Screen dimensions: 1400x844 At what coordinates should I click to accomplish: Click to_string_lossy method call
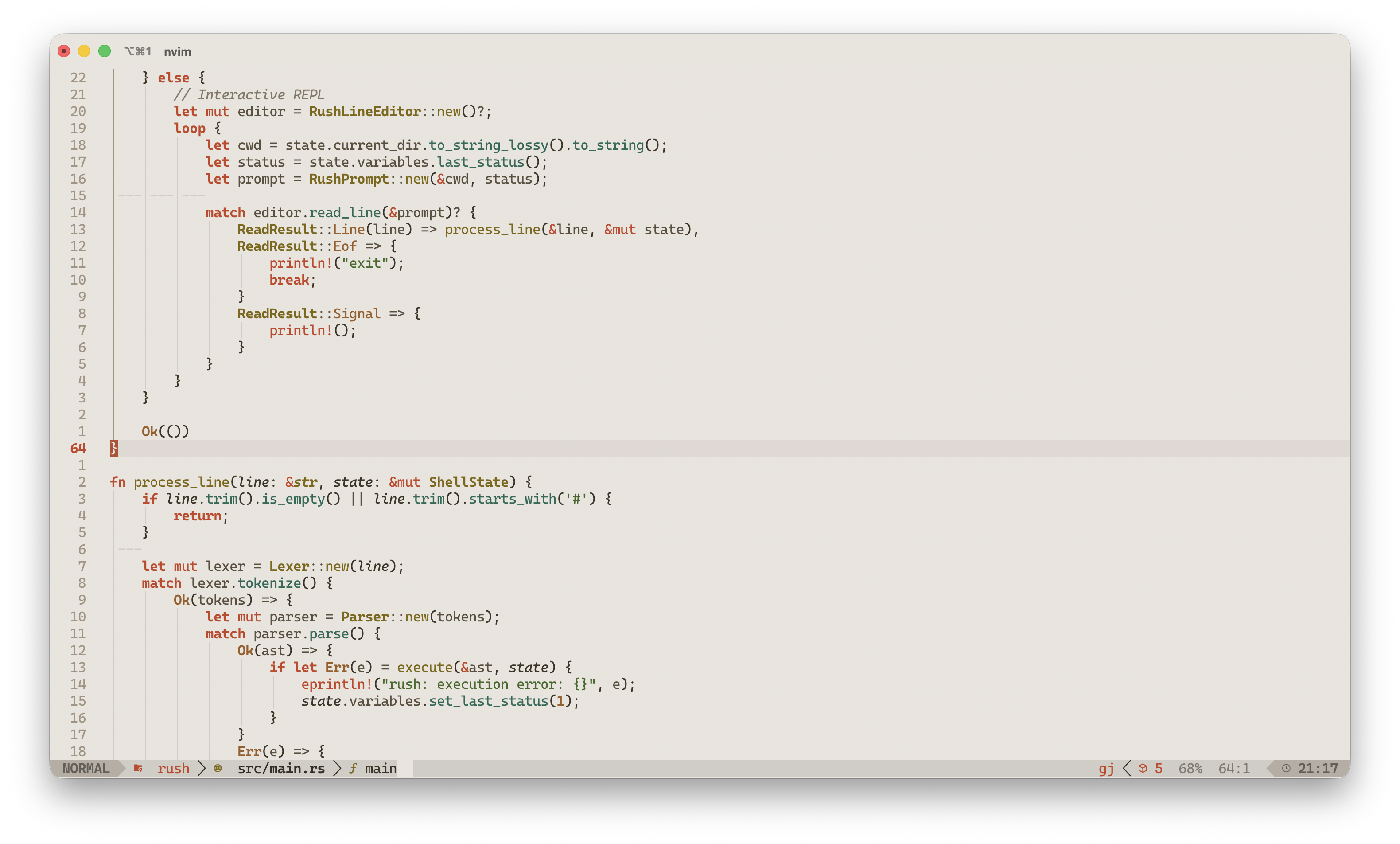point(488,145)
